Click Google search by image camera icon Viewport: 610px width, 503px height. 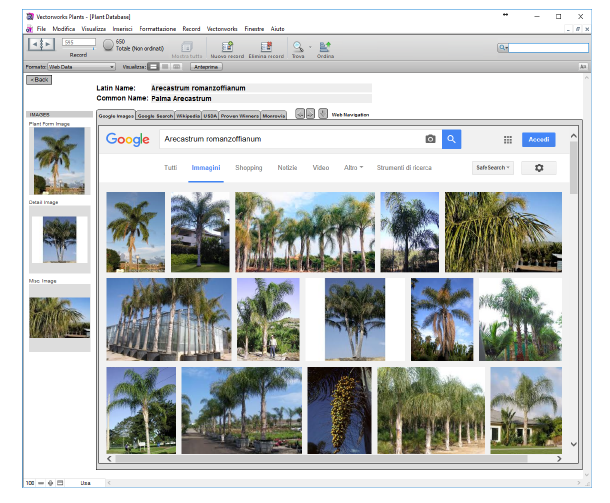[x=430, y=139]
